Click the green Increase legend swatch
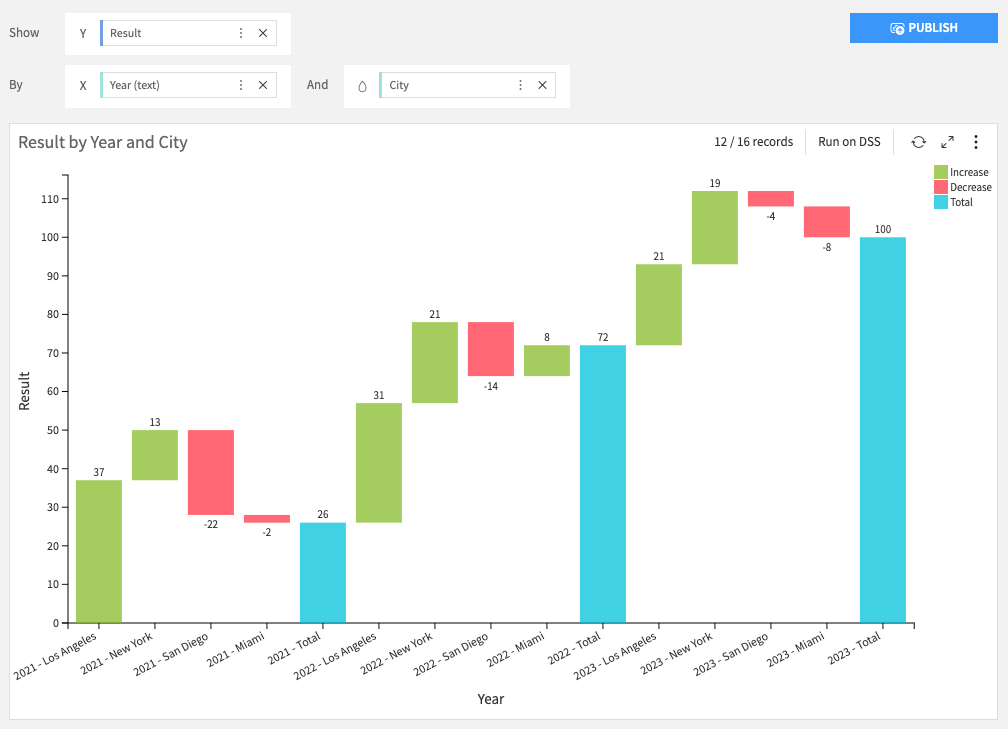 940,172
